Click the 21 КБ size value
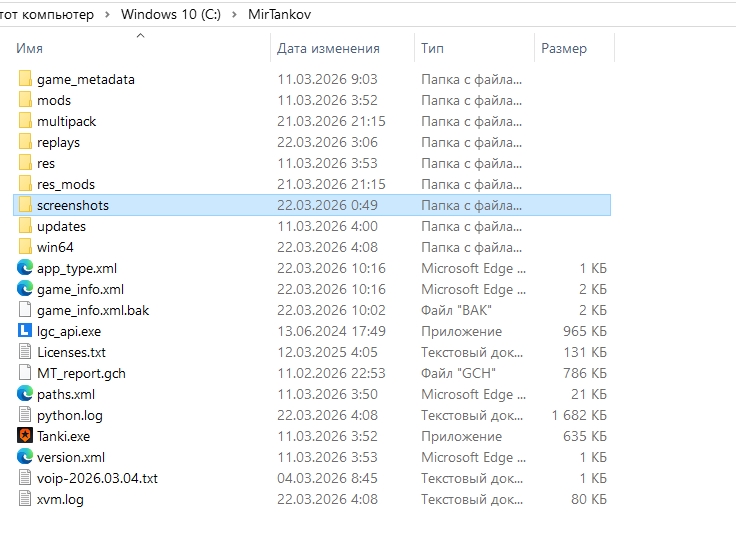This screenshot has height=540, width=736. pos(589,394)
